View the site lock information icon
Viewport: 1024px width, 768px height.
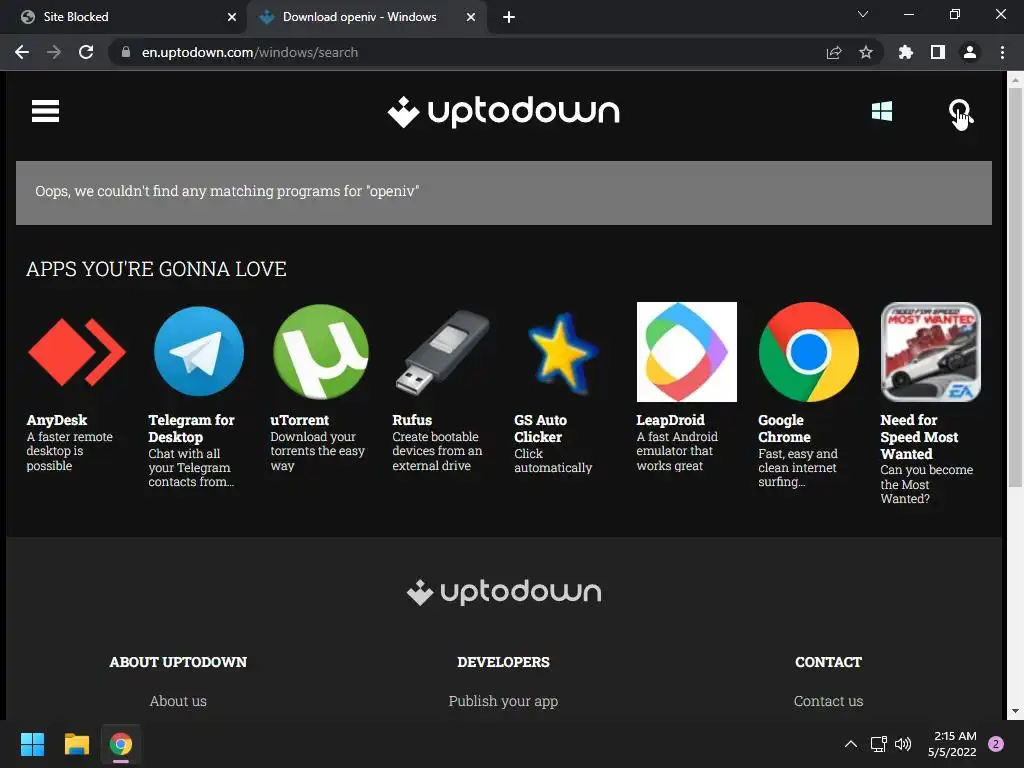point(126,52)
